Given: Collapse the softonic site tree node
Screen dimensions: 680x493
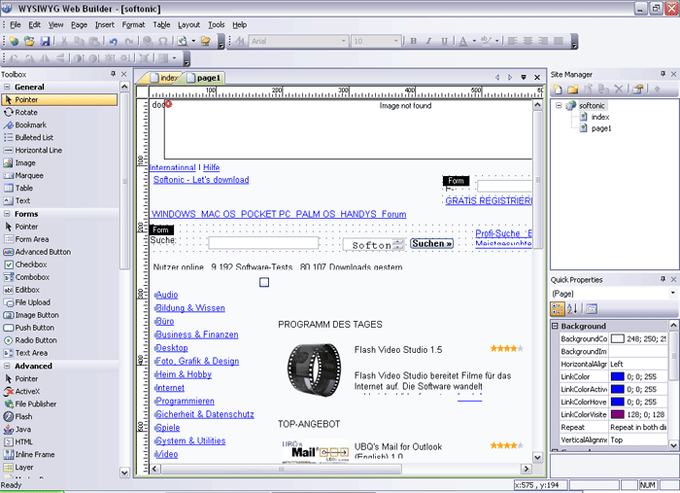Looking at the screenshot, I should (x=559, y=105).
